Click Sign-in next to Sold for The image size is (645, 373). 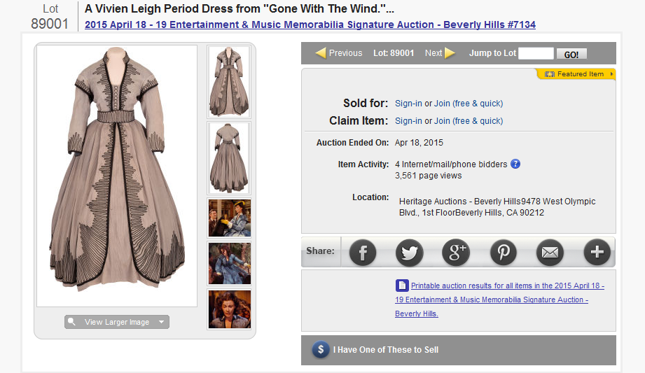(408, 103)
